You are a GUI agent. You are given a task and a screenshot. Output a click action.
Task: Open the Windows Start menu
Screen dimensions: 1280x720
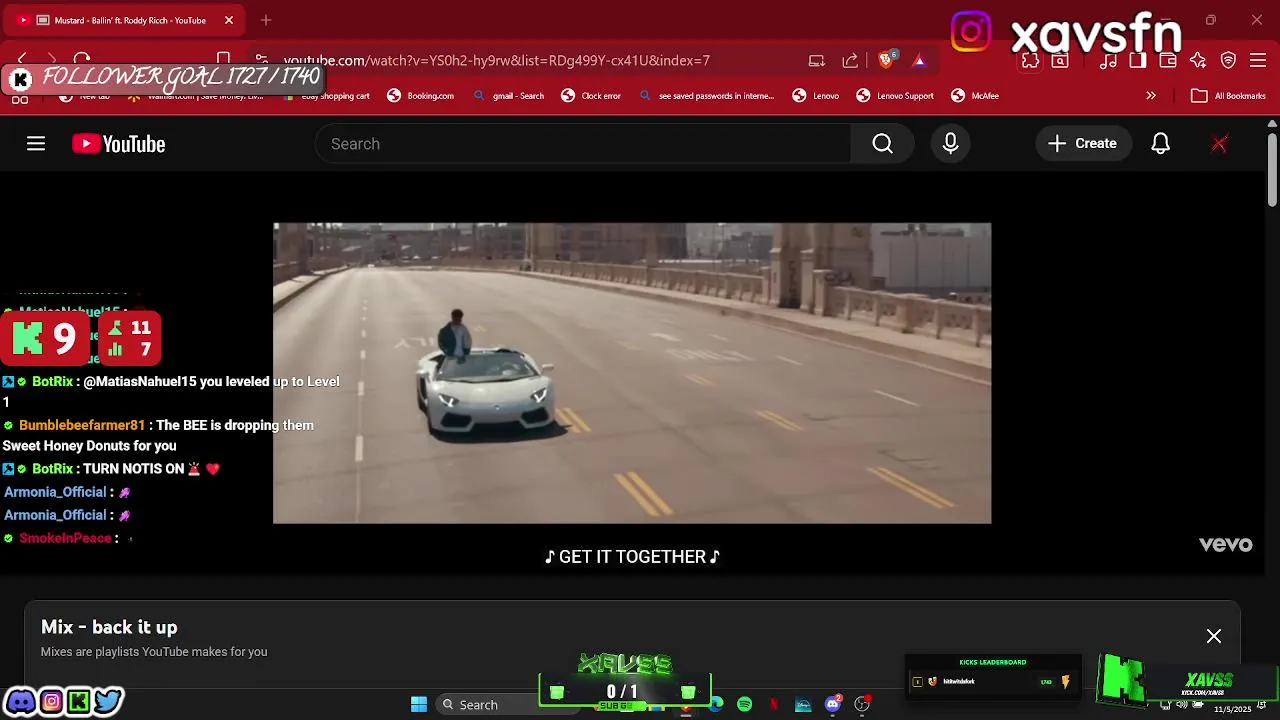coord(419,705)
